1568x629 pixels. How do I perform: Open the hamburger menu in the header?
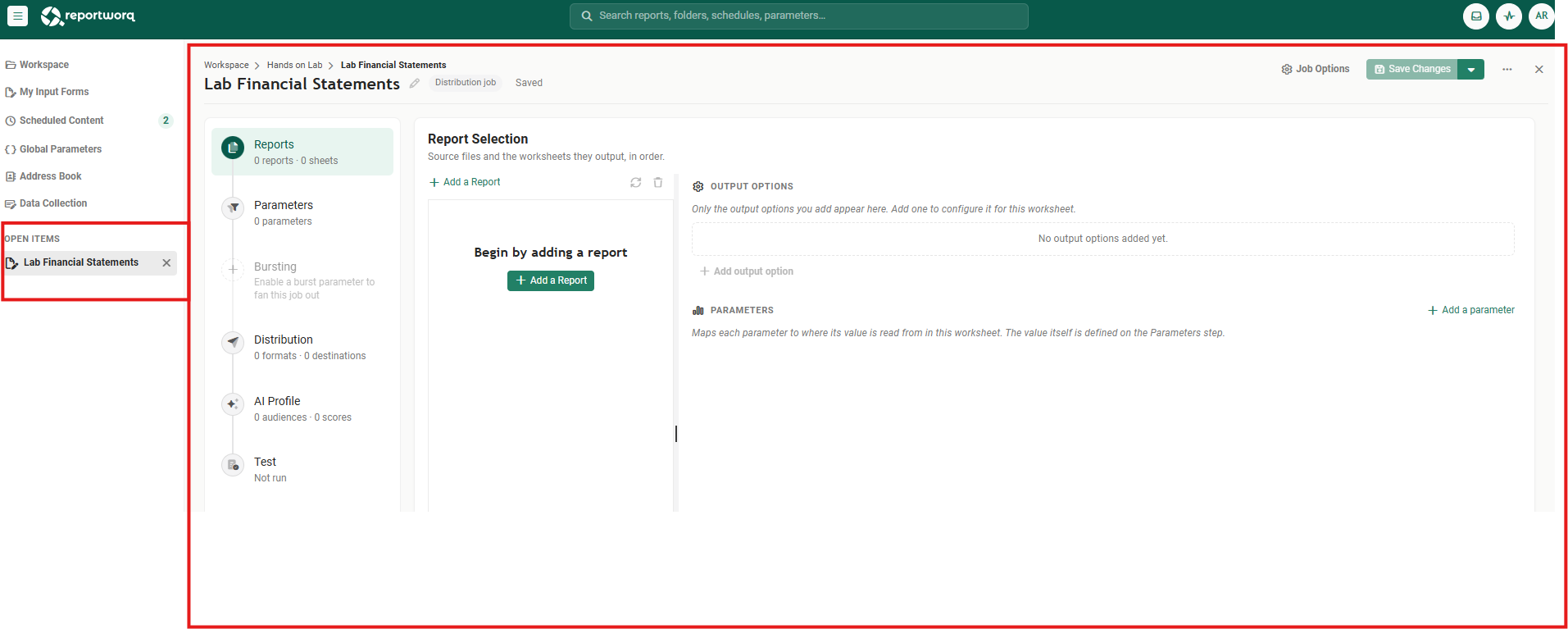click(17, 16)
